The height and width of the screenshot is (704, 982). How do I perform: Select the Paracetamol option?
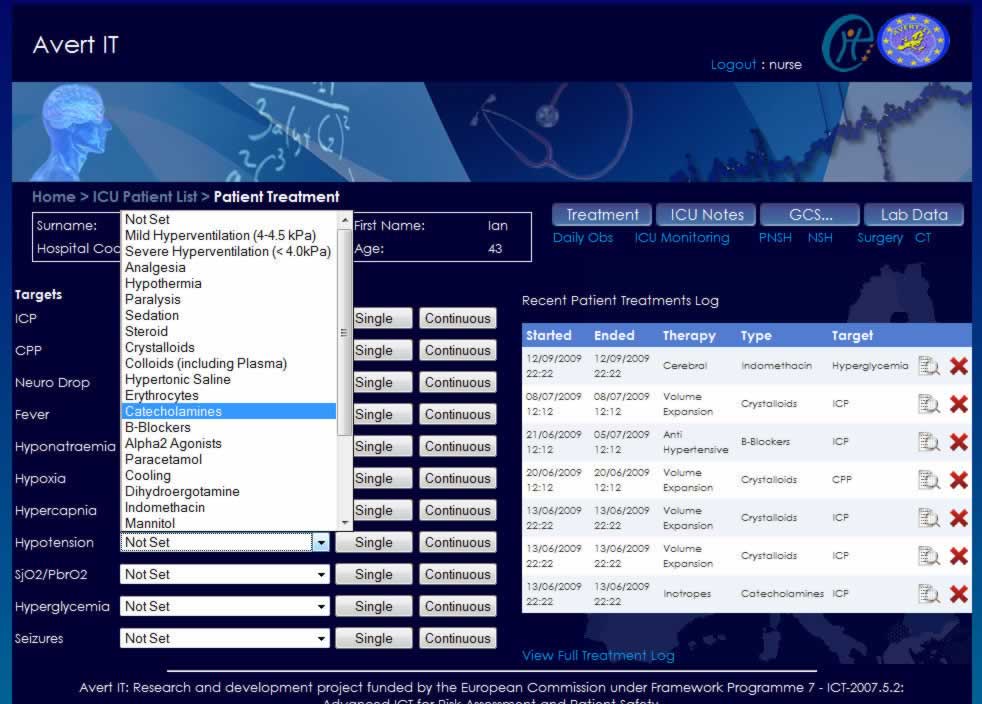229,459
